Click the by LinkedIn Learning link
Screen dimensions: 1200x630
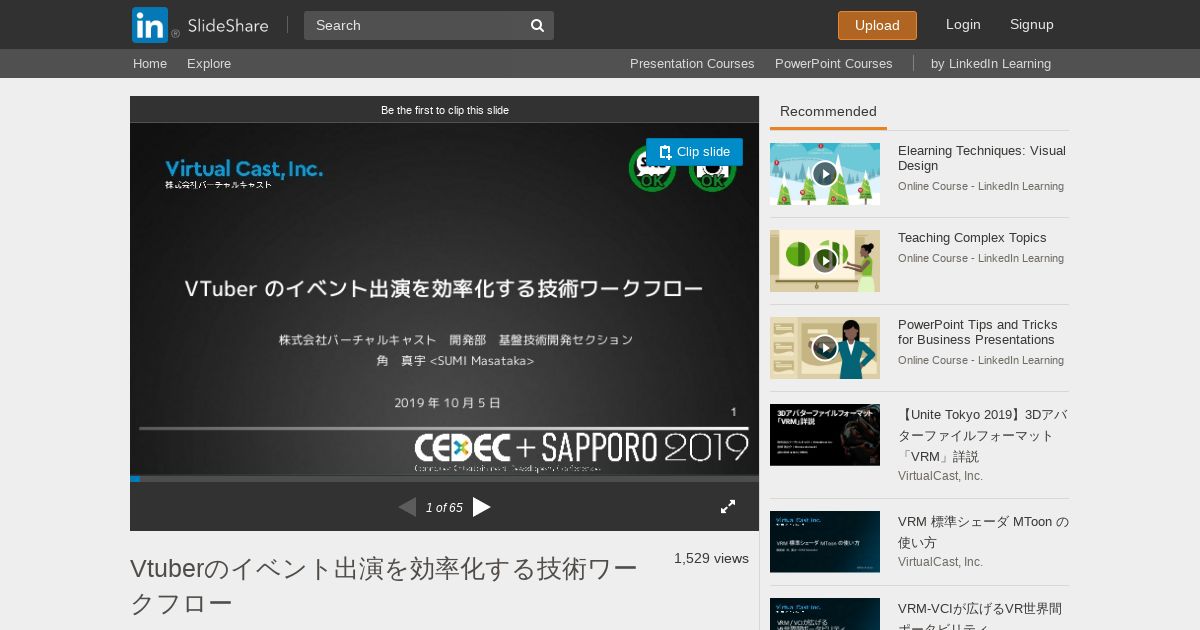tap(991, 63)
